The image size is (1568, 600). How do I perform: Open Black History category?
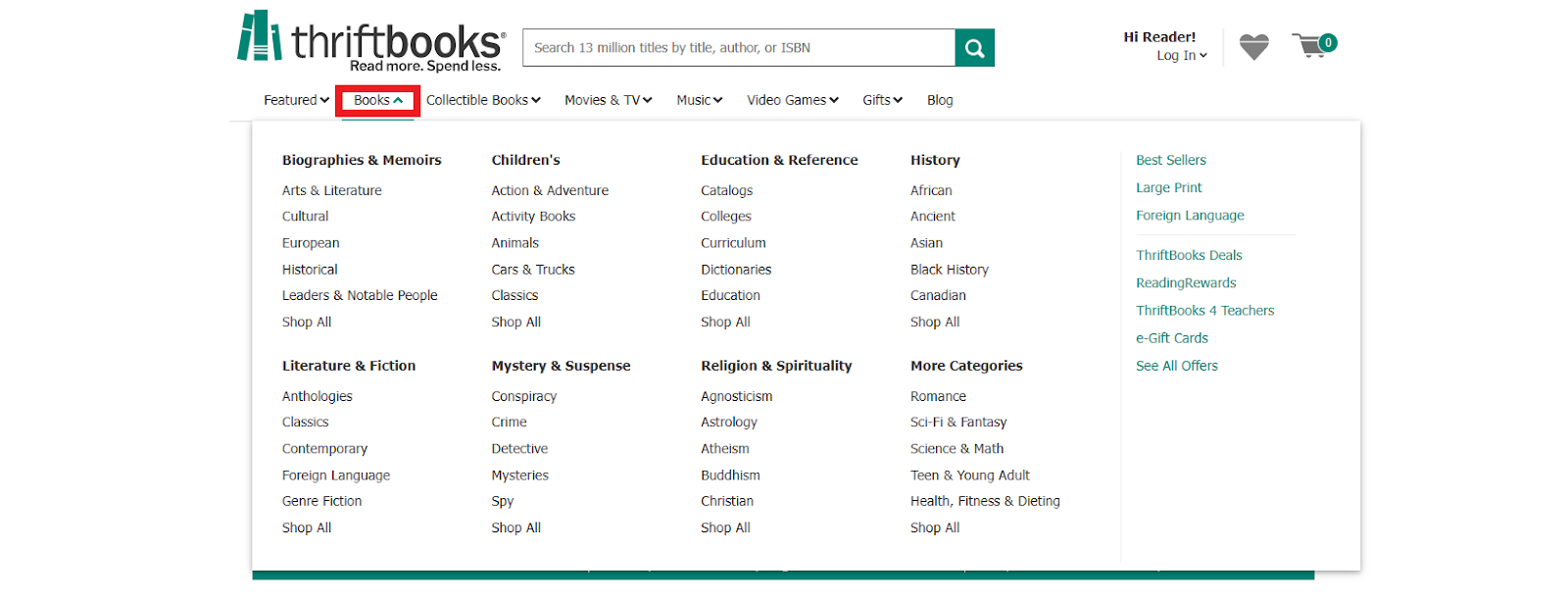[x=950, y=269]
